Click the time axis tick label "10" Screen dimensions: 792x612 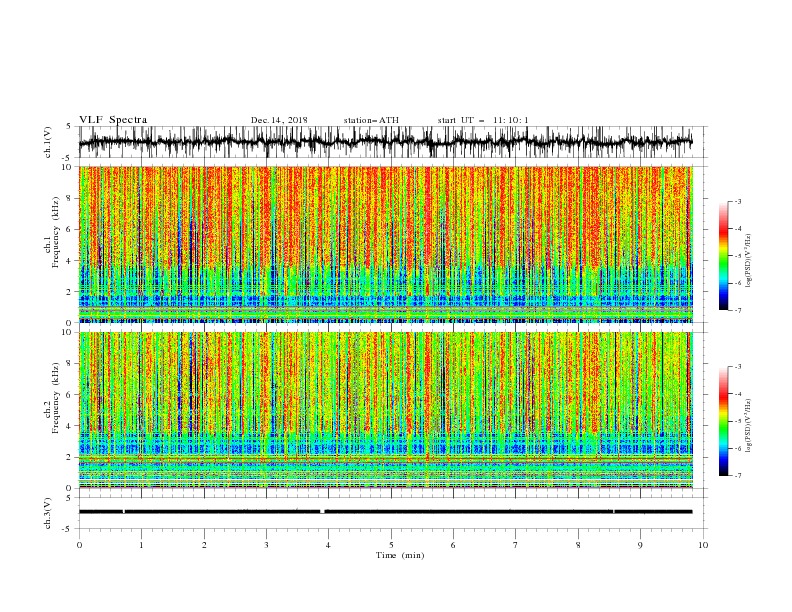(703, 545)
